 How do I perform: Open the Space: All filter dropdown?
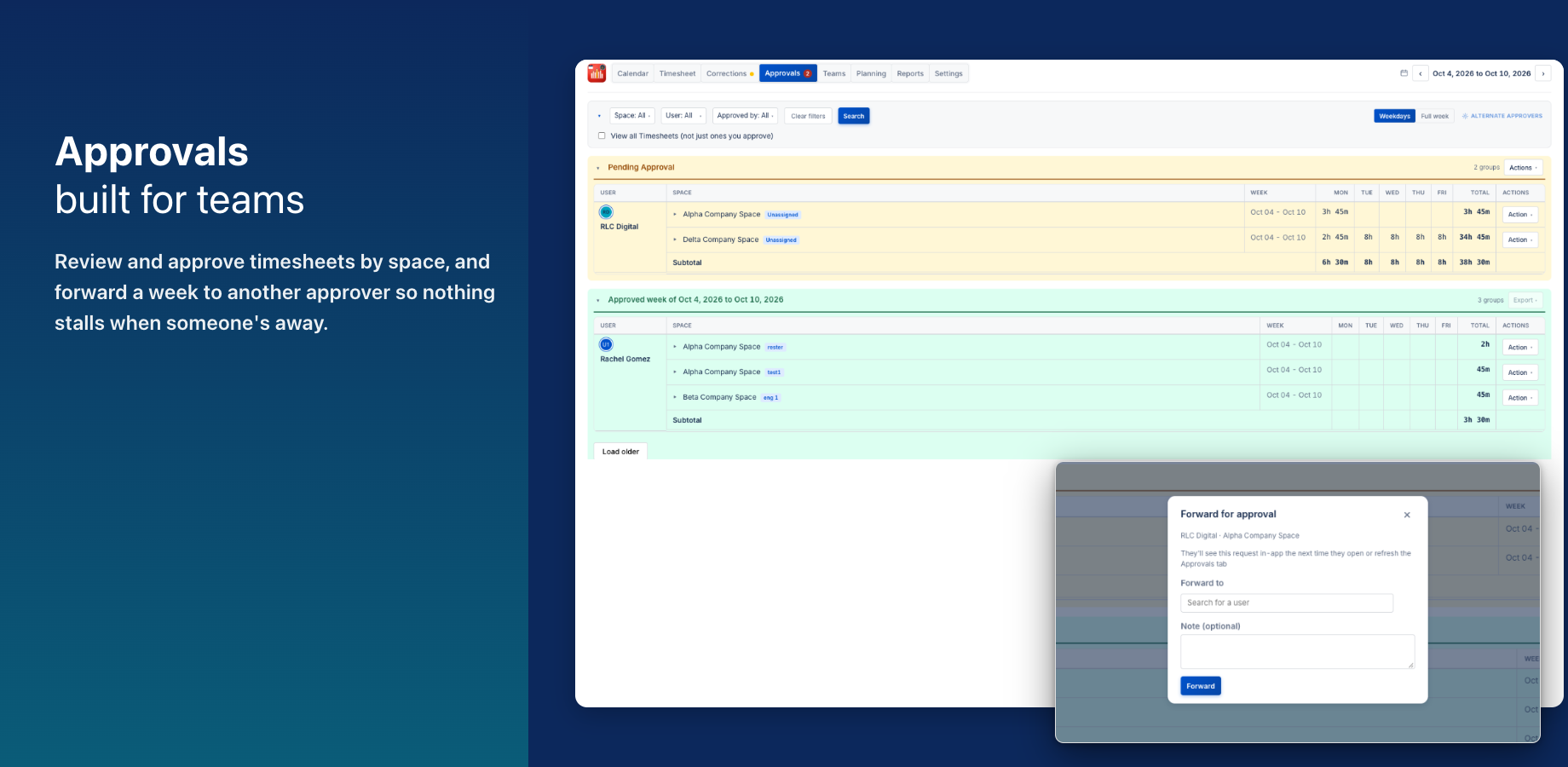[632, 116]
